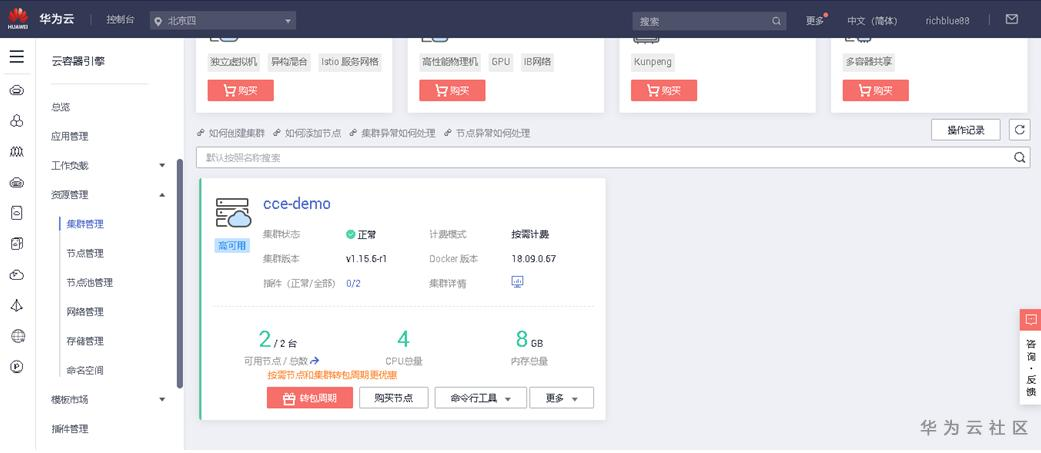The width and height of the screenshot is (1041, 453).
Task: Click 购买 under the GPU card
Action: 452,90
